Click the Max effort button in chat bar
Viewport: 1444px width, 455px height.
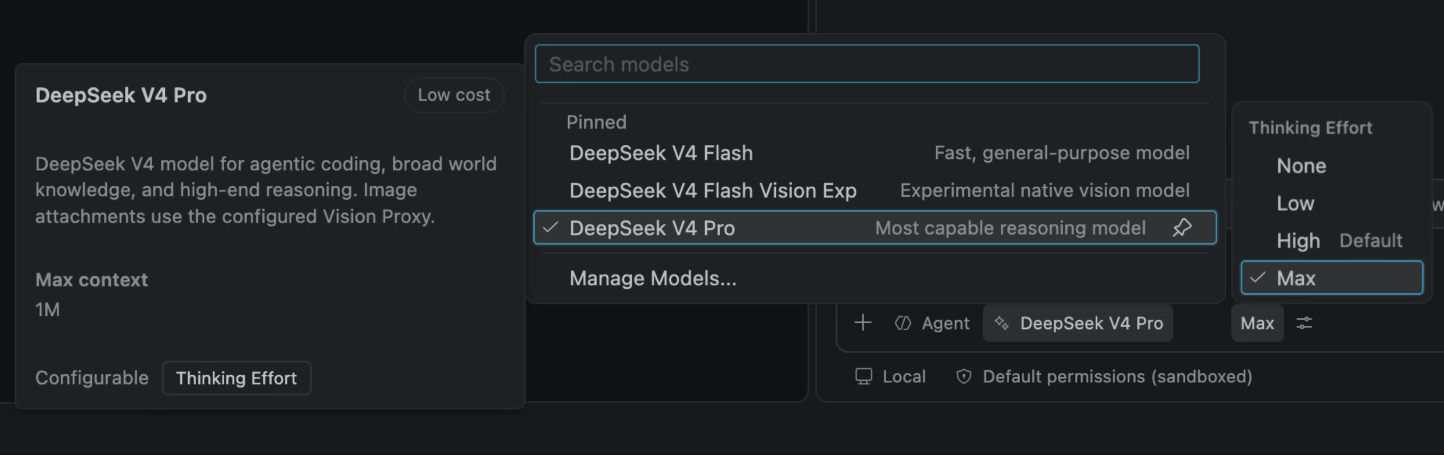(x=1257, y=323)
